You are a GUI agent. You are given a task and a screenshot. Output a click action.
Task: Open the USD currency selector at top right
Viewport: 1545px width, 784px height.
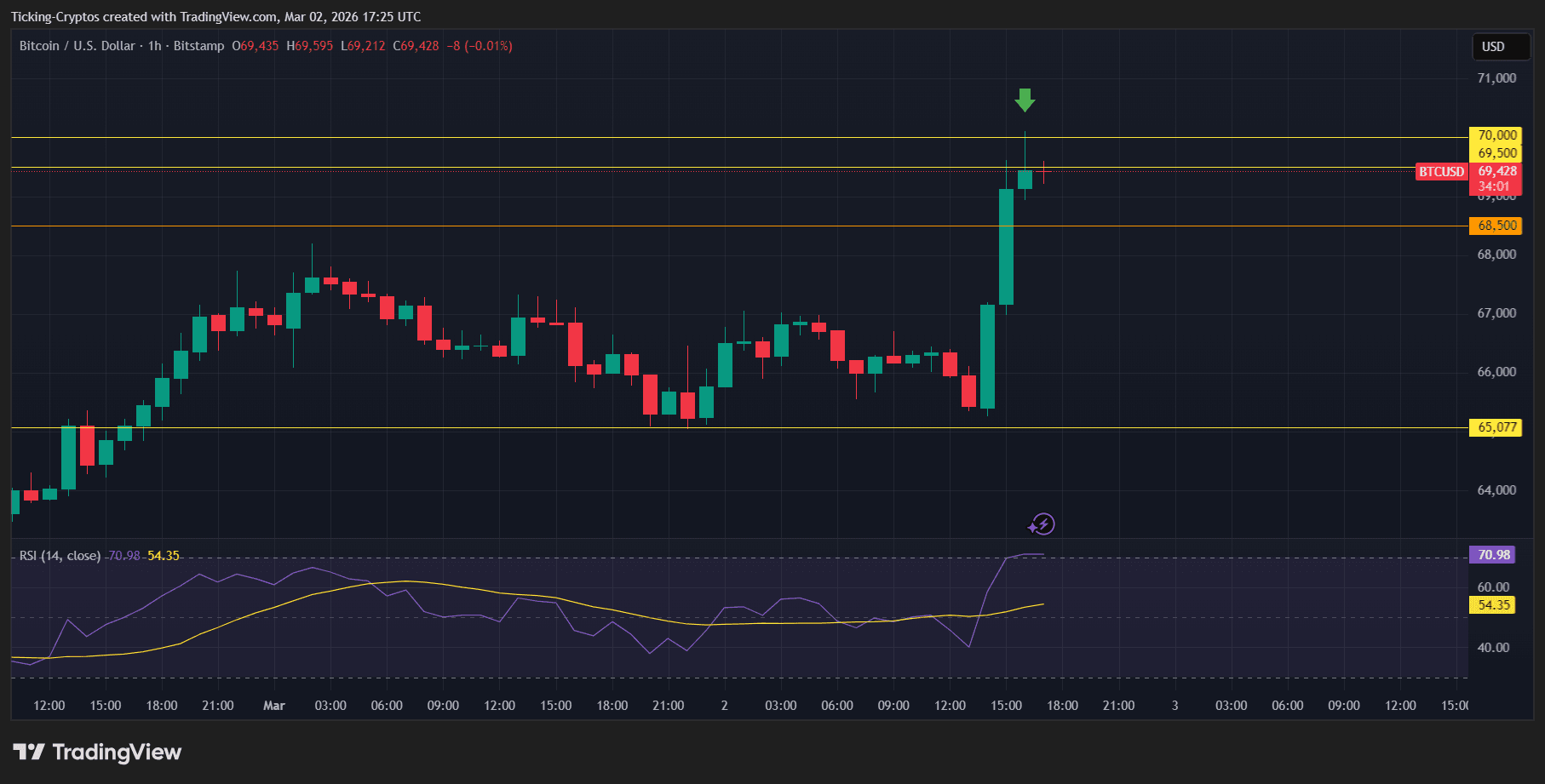[x=1500, y=47]
